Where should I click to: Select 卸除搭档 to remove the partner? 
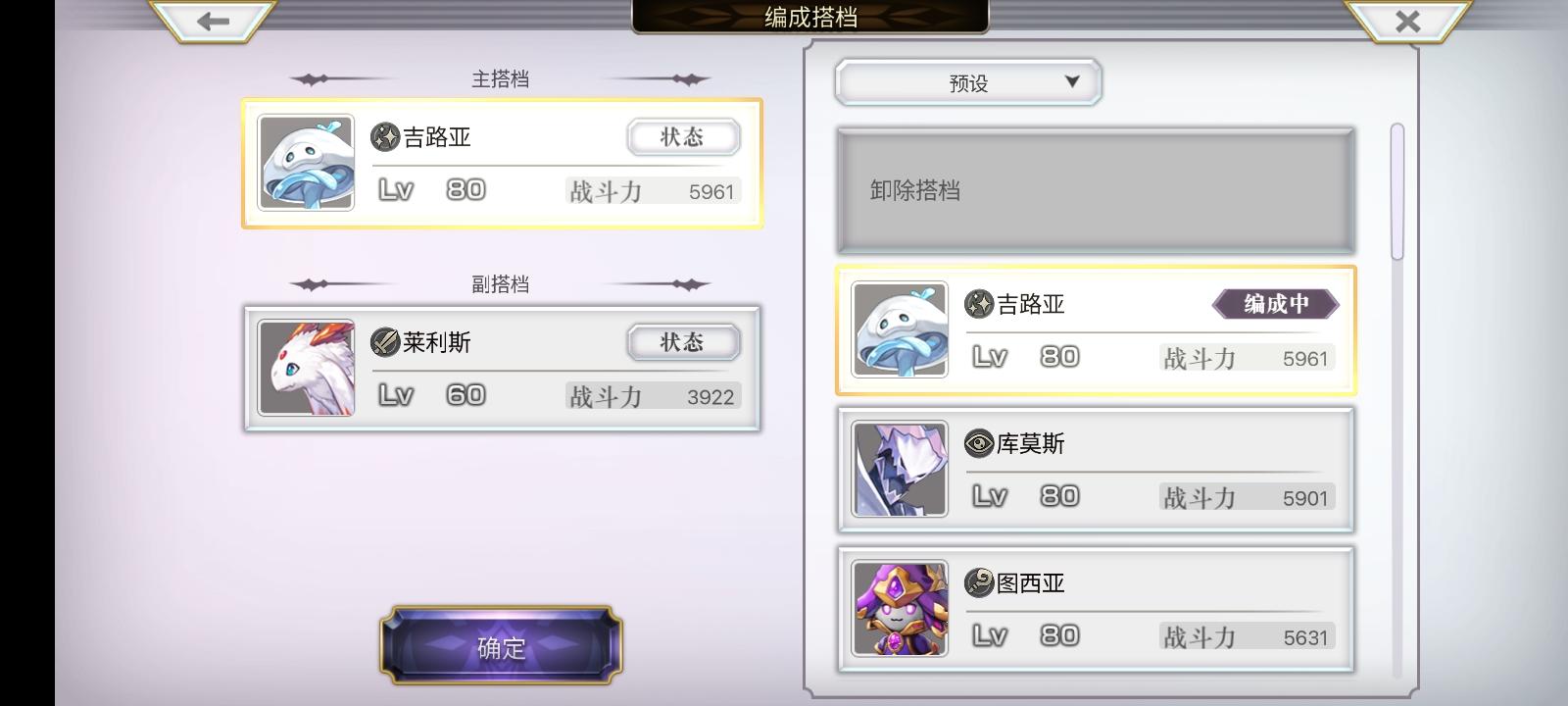[1096, 190]
